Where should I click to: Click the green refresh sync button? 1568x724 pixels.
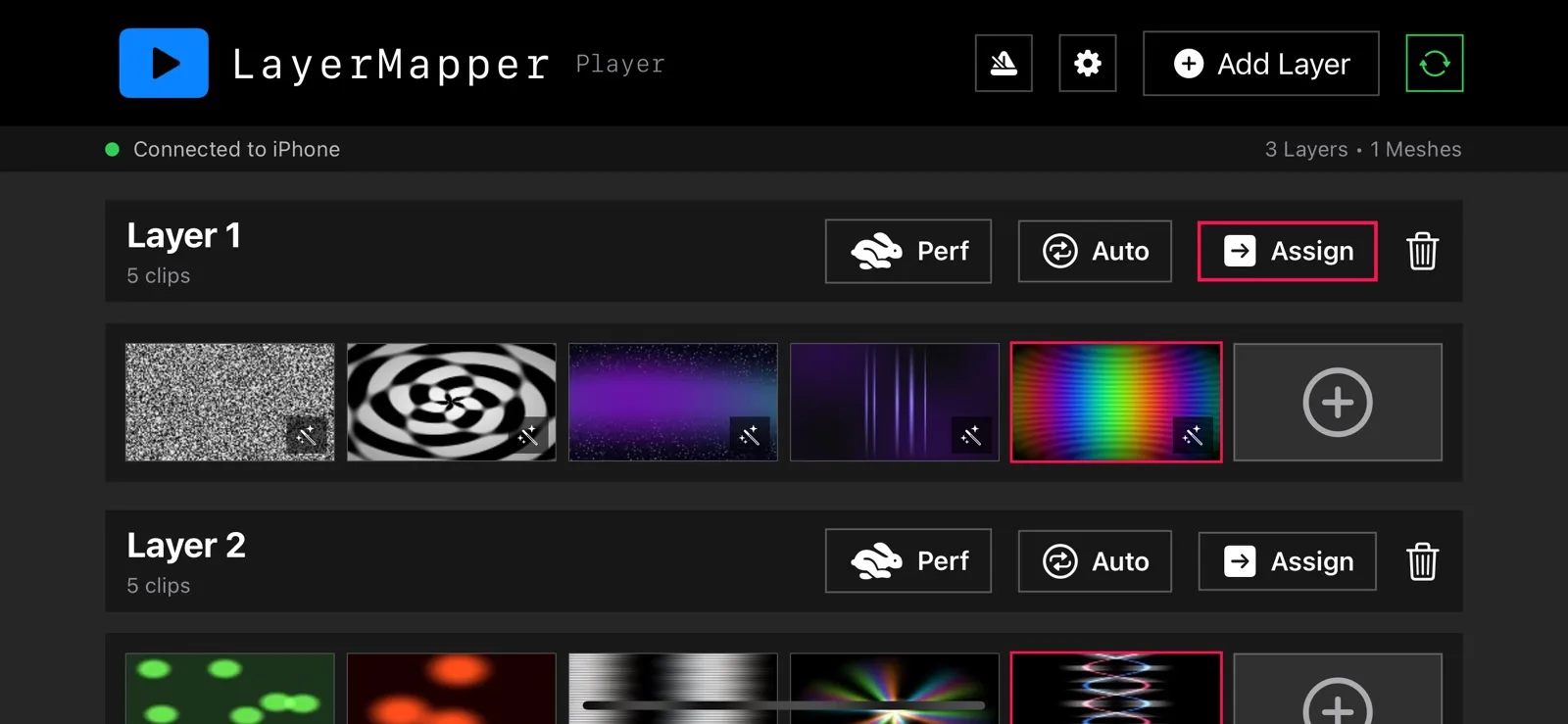tap(1435, 64)
